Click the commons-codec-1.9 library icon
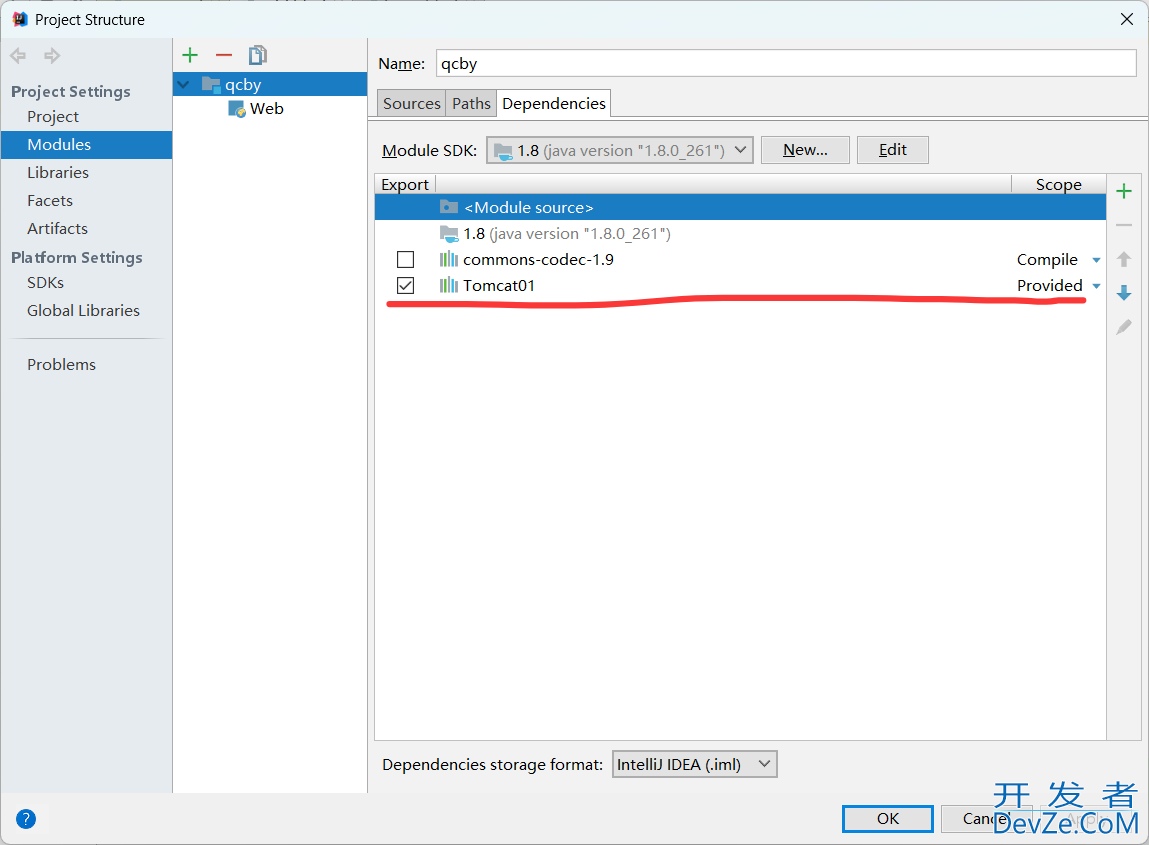 click(x=448, y=259)
